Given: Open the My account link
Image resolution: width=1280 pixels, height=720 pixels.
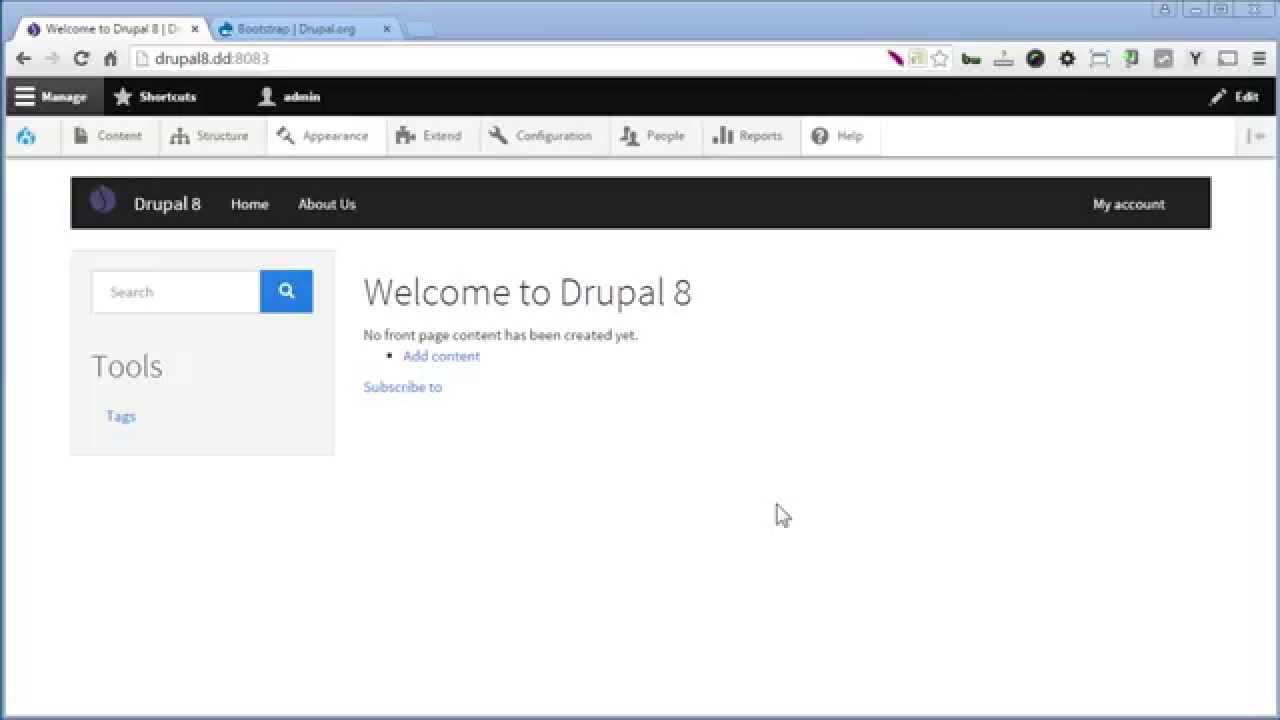Looking at the screenshot, I should pyautogui.click(x=1129, y=204).
